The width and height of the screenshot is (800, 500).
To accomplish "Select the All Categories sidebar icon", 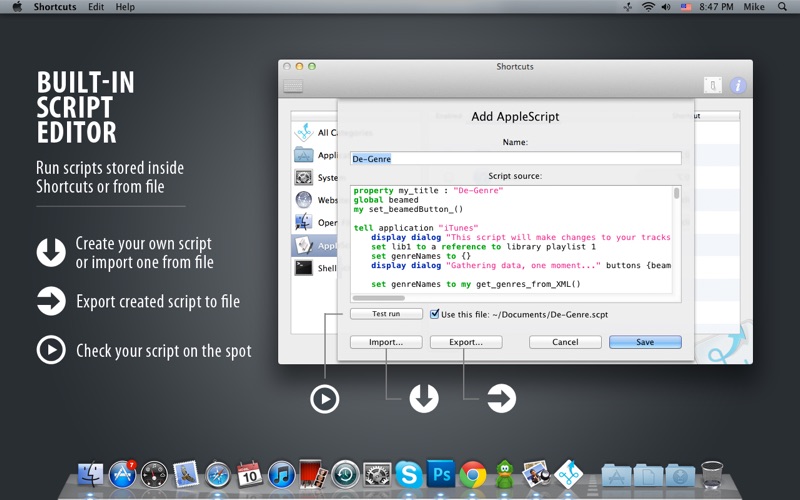I will [304, 132].
